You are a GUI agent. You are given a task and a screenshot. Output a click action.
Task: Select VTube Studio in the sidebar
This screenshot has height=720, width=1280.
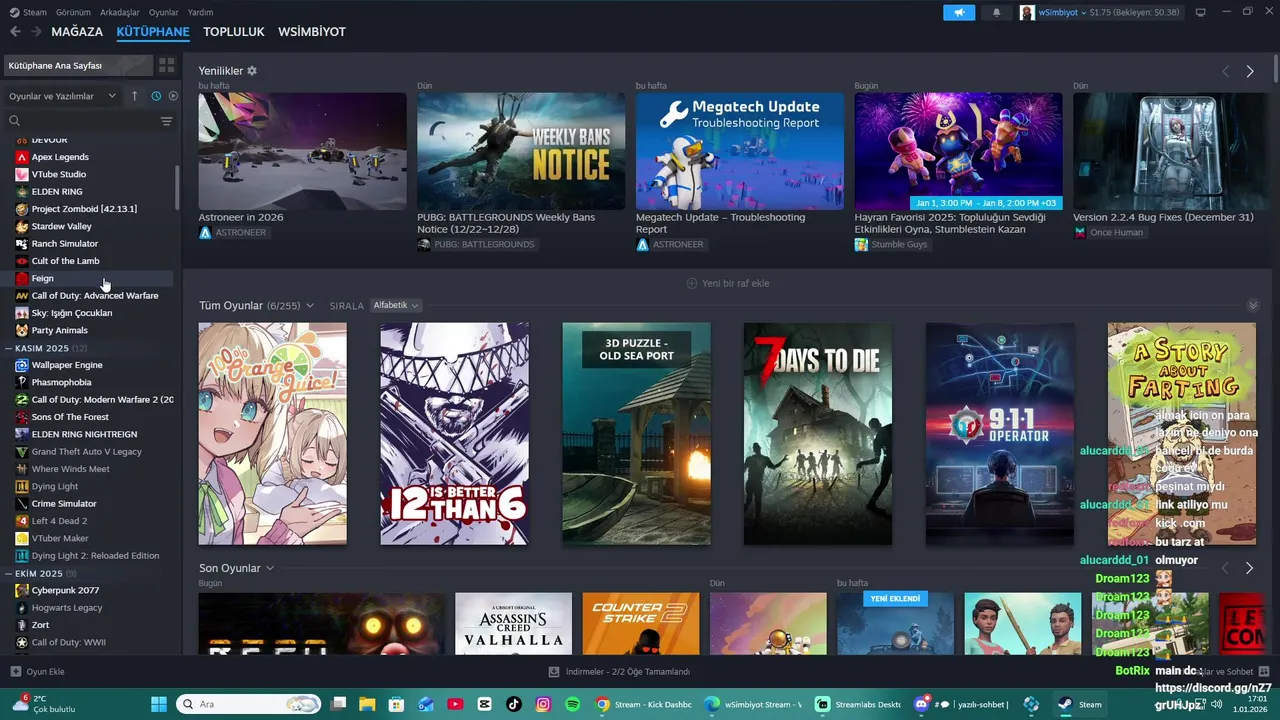[59, 174]
